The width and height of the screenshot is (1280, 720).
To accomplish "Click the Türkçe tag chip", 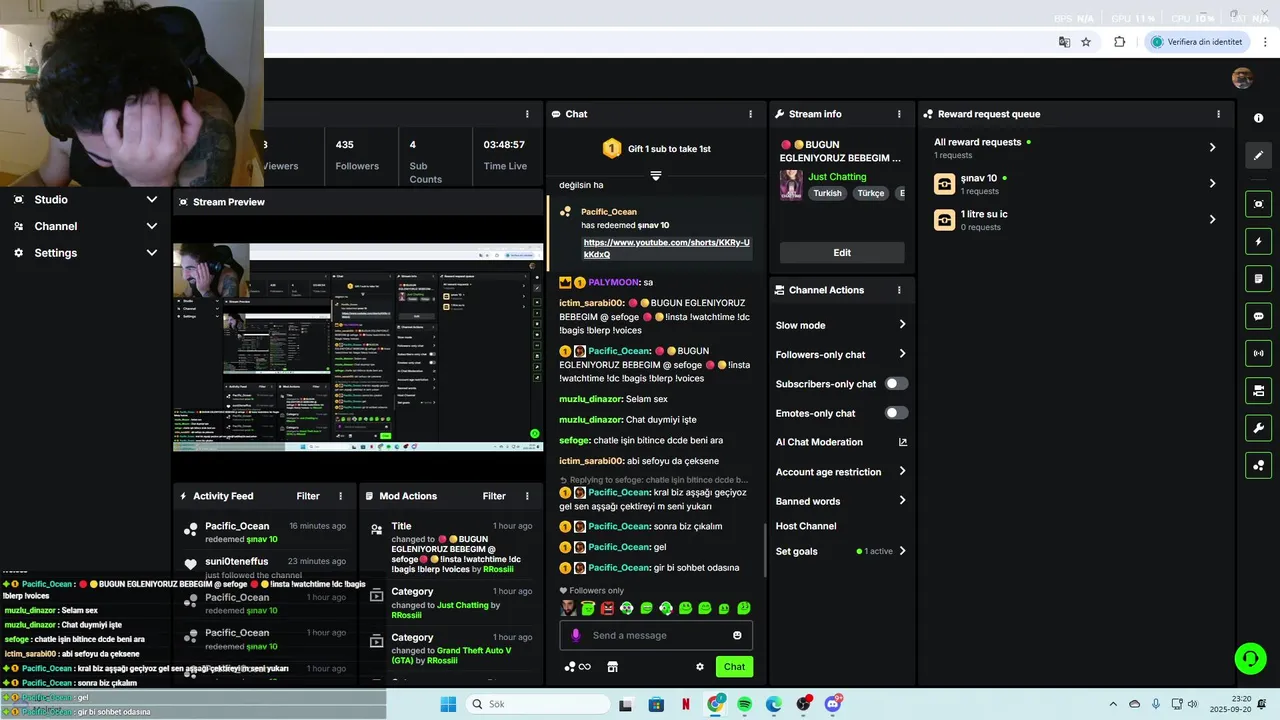I will point(871,193).
